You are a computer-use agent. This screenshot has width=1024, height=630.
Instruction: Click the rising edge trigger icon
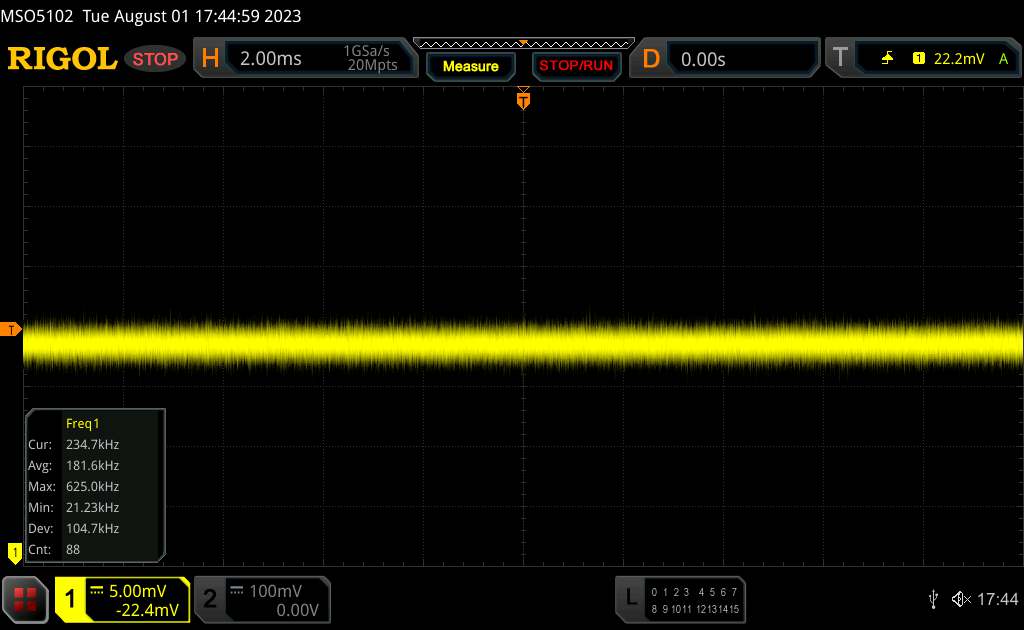pos(887,59)
